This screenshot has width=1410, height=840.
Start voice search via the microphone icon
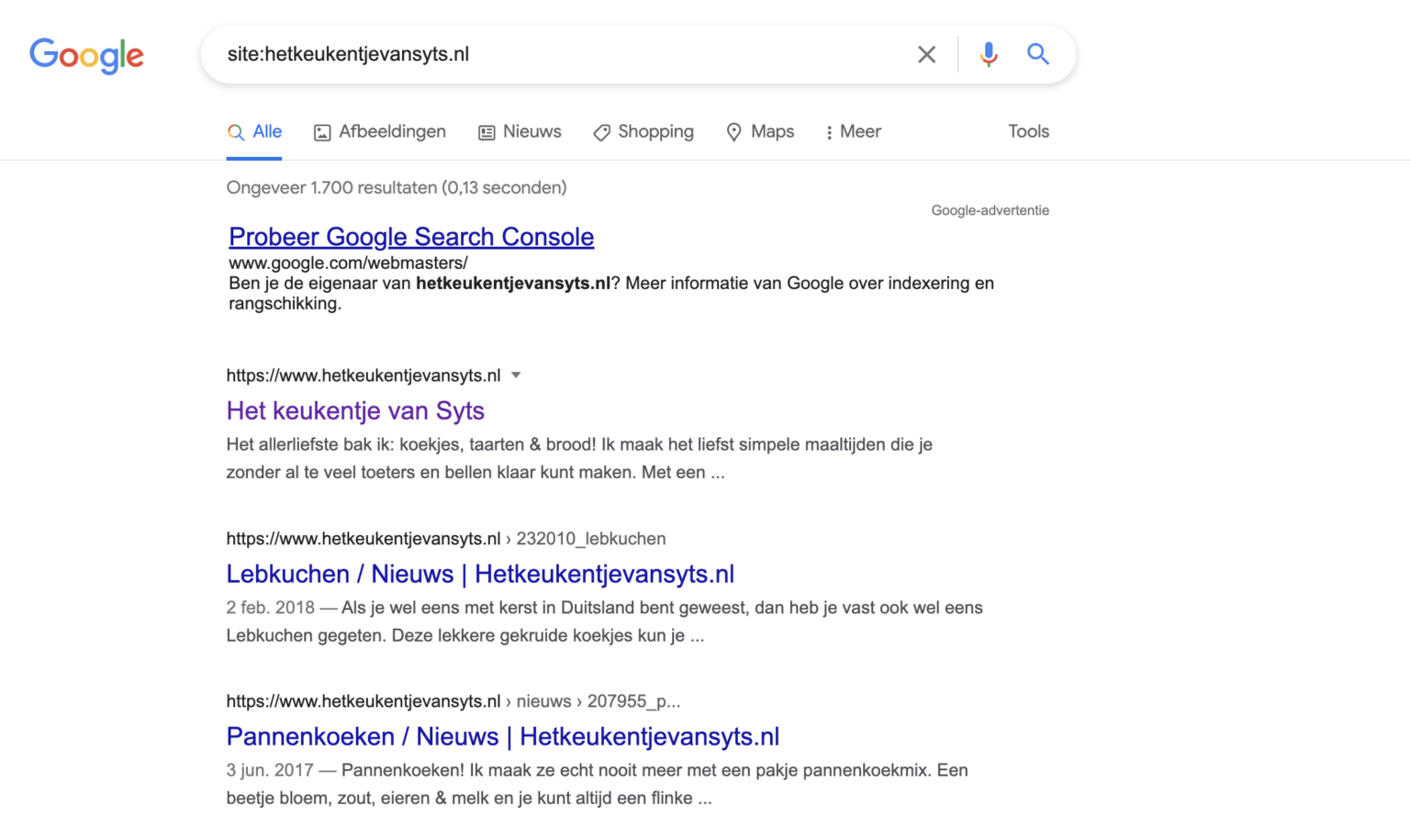pyautogui.click(x=989, y=54)
